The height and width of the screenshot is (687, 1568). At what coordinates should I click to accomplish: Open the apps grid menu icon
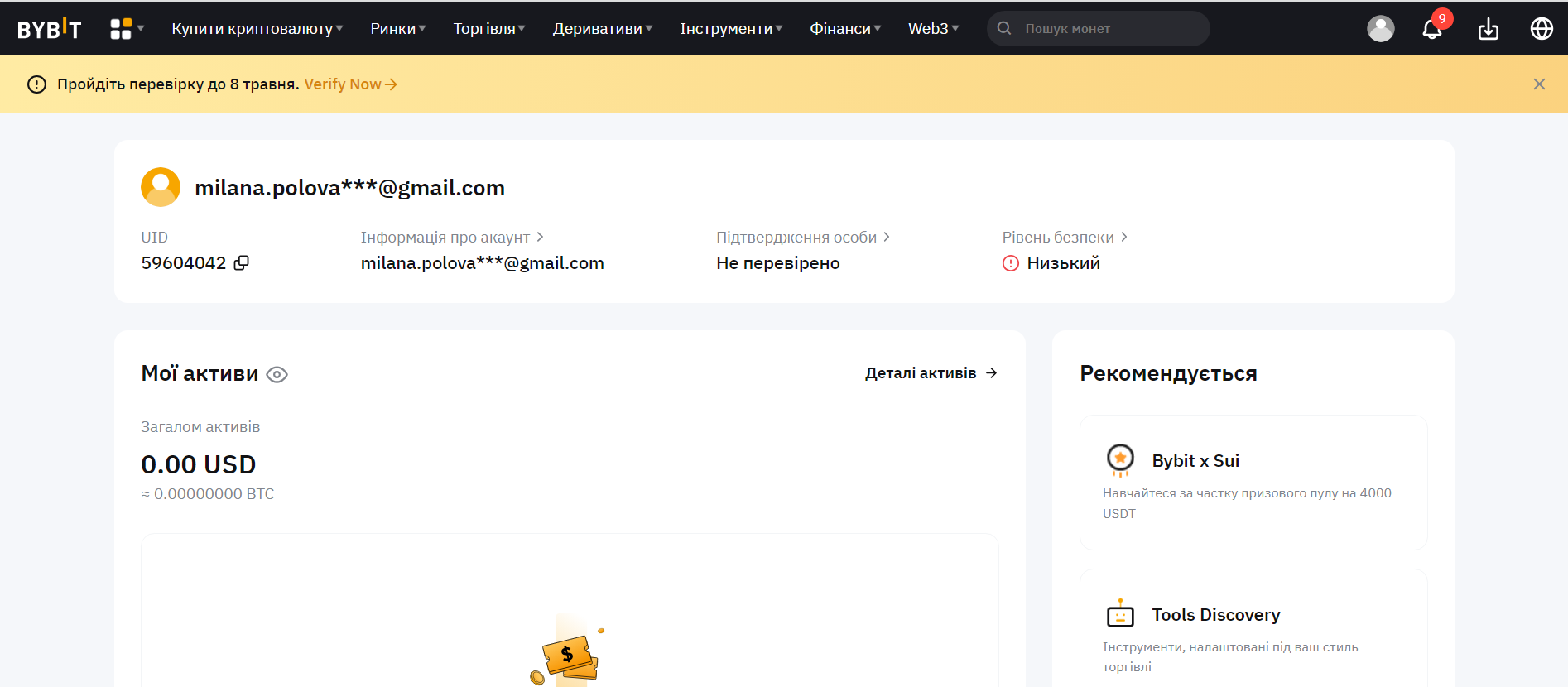click(x=121, y=29)
